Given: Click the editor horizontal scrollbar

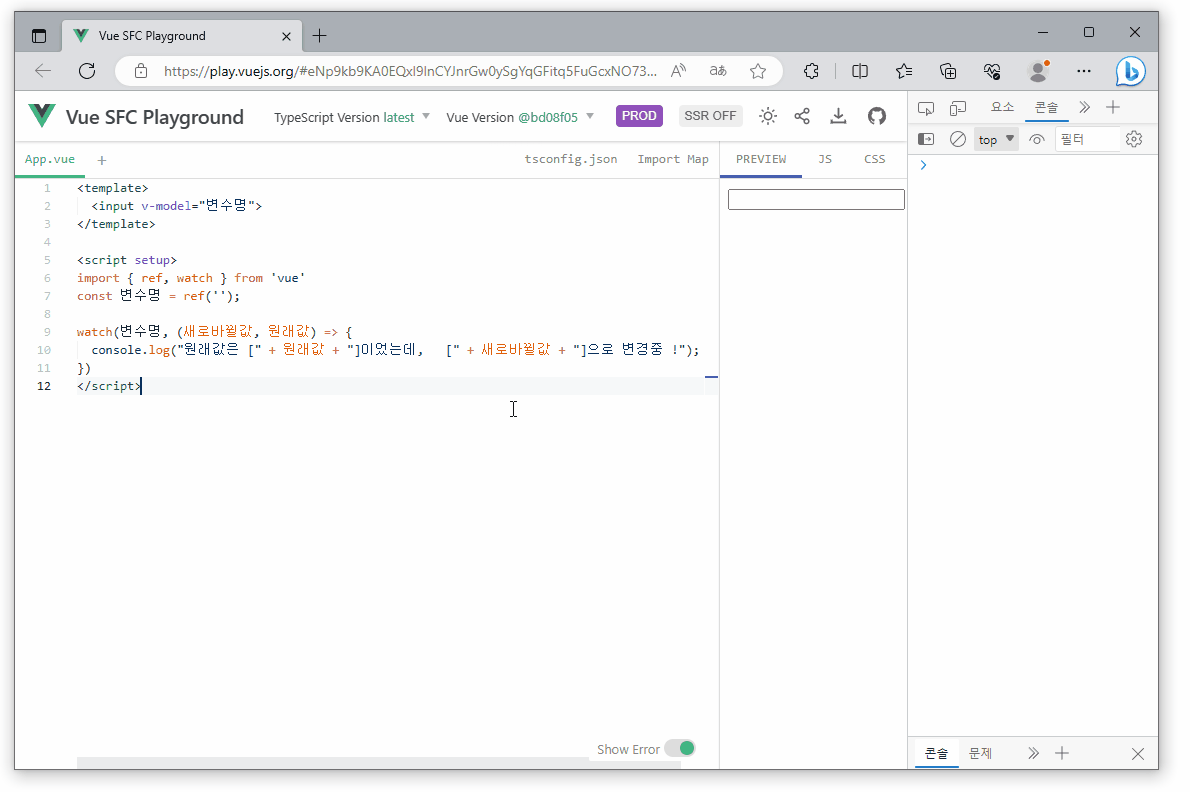Looking at the screenshot, I should click(x=378, y=762).
